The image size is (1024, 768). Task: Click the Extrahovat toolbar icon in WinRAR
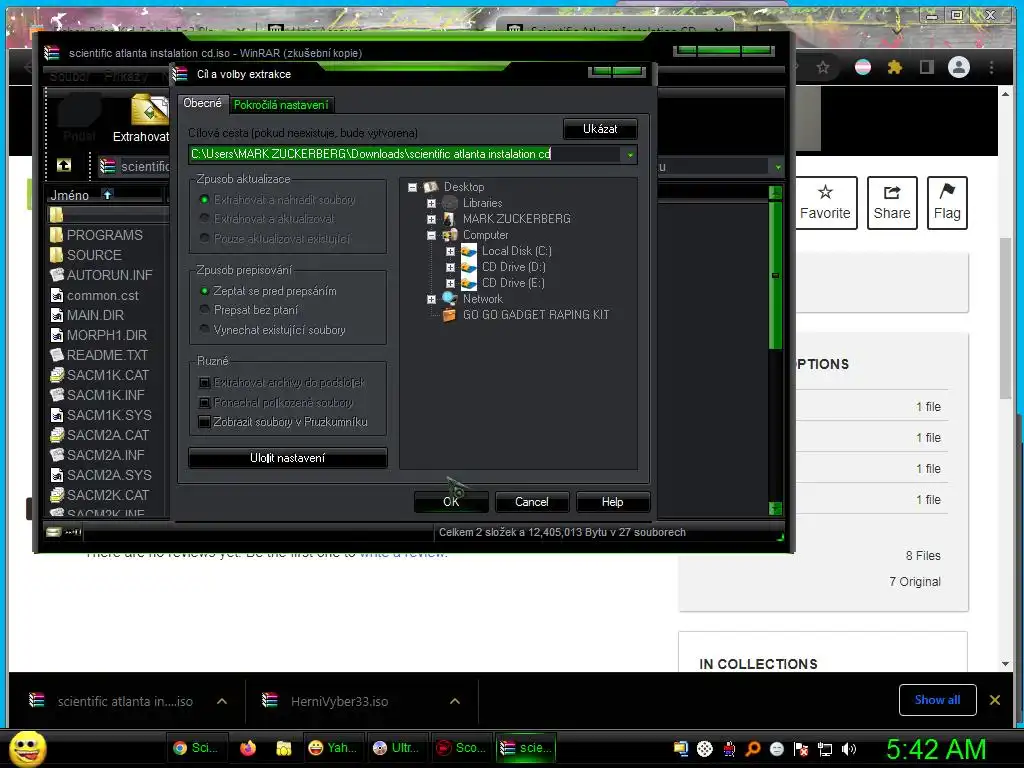click(x=149, y=109)
